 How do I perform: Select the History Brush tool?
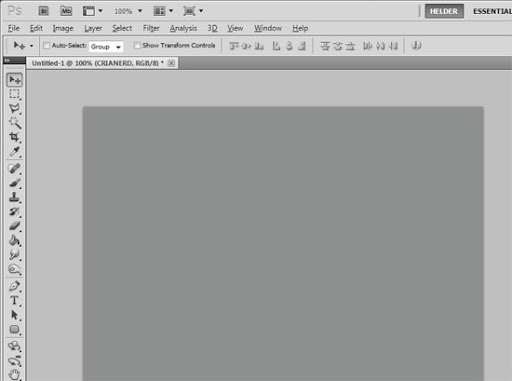(x=14, y=211)
